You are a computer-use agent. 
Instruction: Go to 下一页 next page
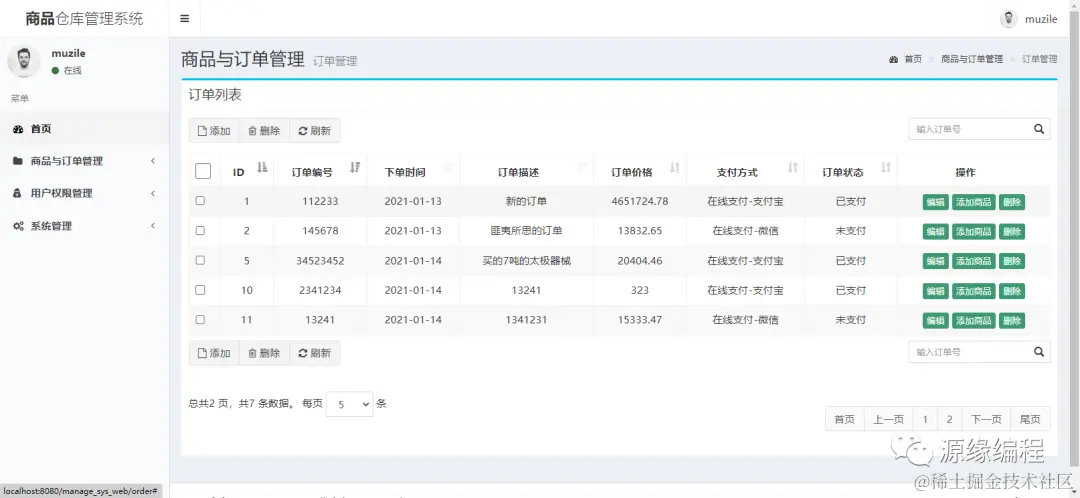(986, 419)
